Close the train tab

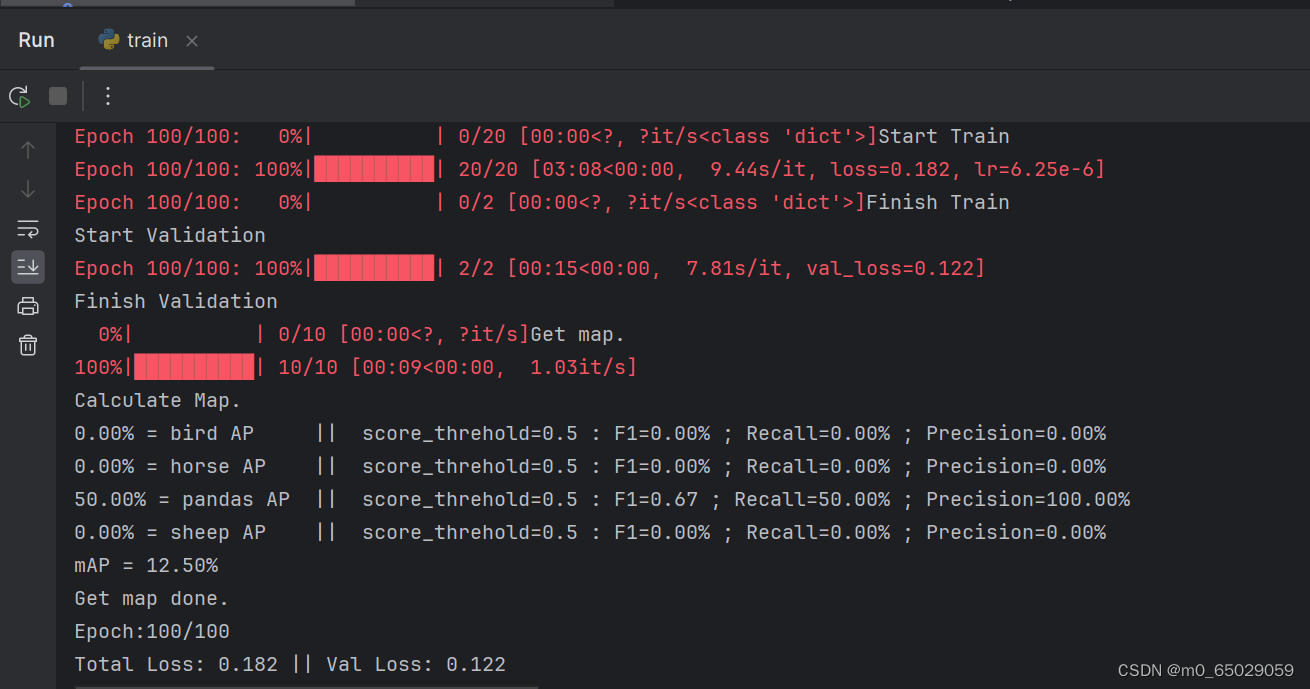click(x=191, y=41)
